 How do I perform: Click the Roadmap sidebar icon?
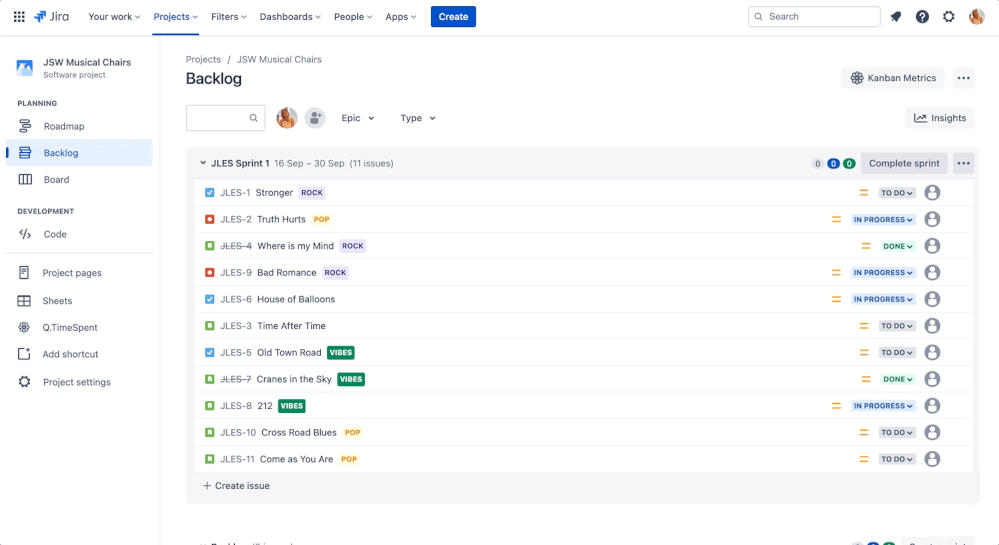coord(25,126)
